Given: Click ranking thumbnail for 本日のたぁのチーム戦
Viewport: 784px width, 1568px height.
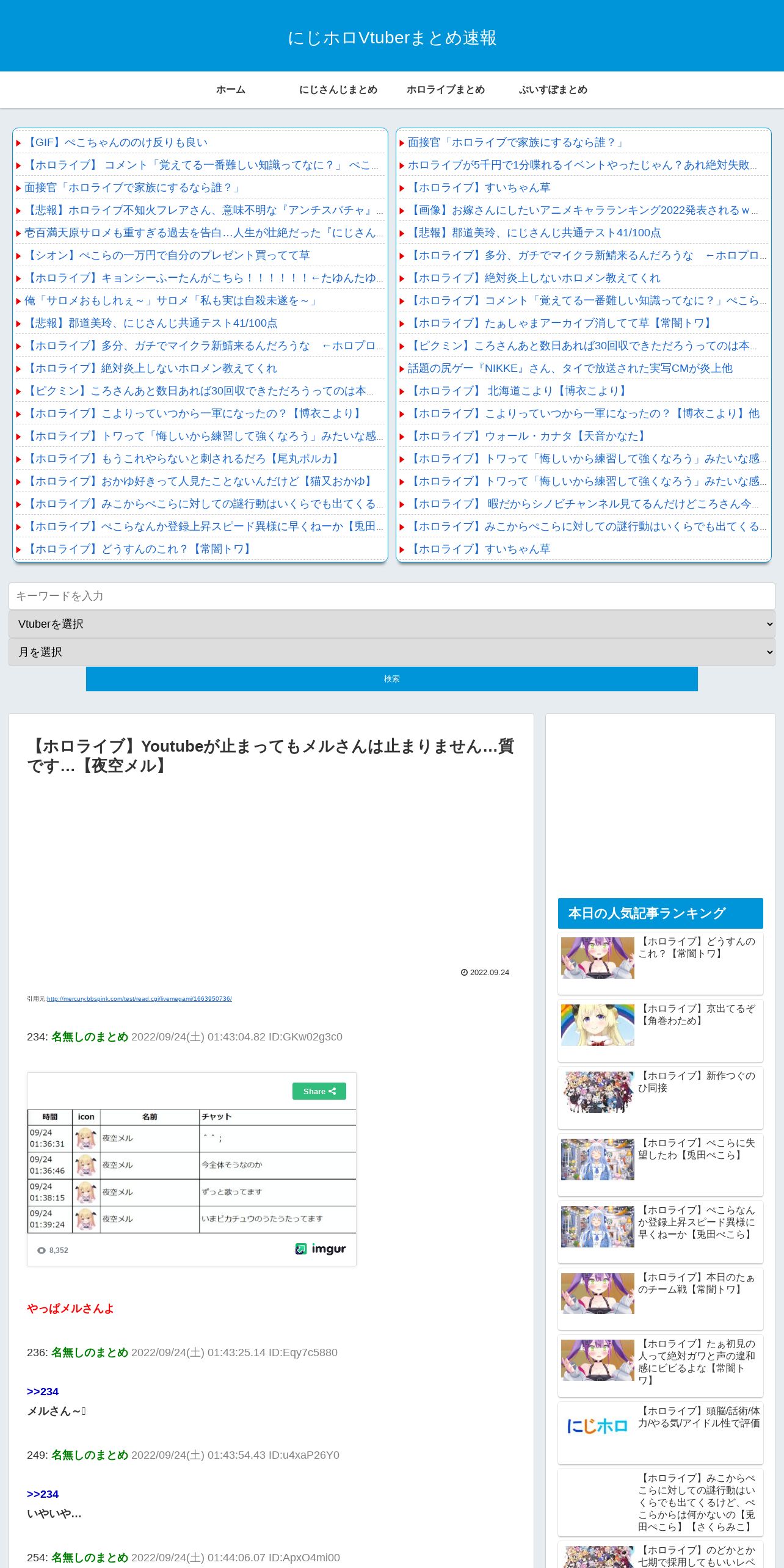Looking at the screenshot, I should point(598,1293).
